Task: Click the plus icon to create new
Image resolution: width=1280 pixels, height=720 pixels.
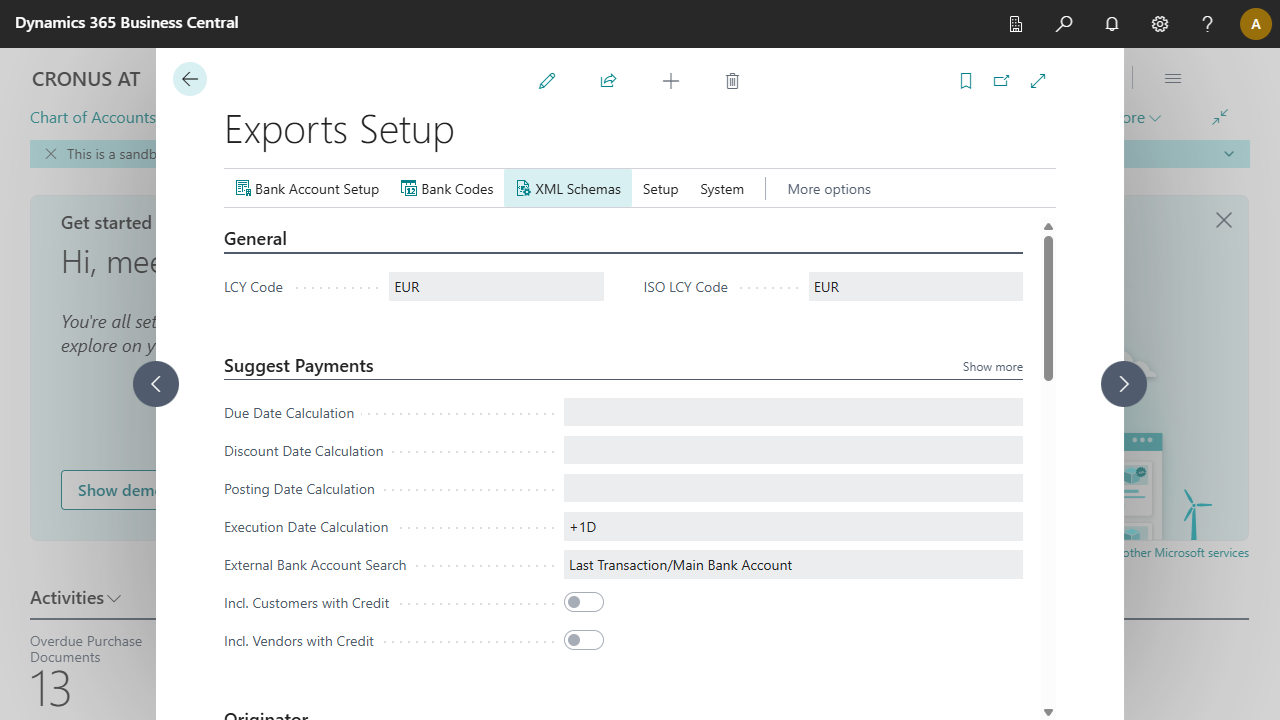Action: point(671,81)
